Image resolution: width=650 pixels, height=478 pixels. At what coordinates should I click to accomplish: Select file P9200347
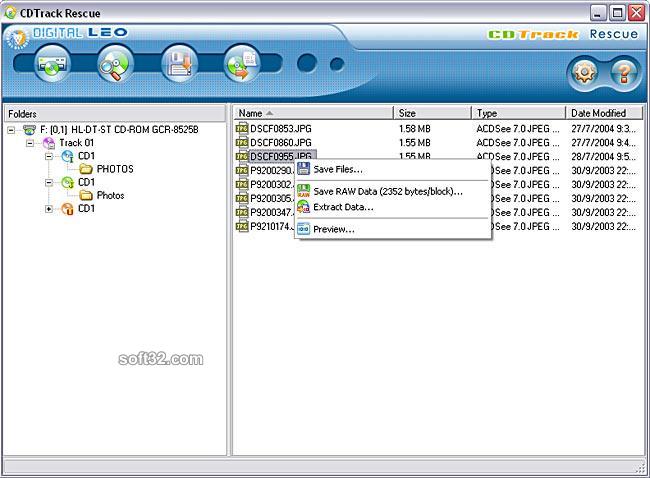click(x=272, y=212)
